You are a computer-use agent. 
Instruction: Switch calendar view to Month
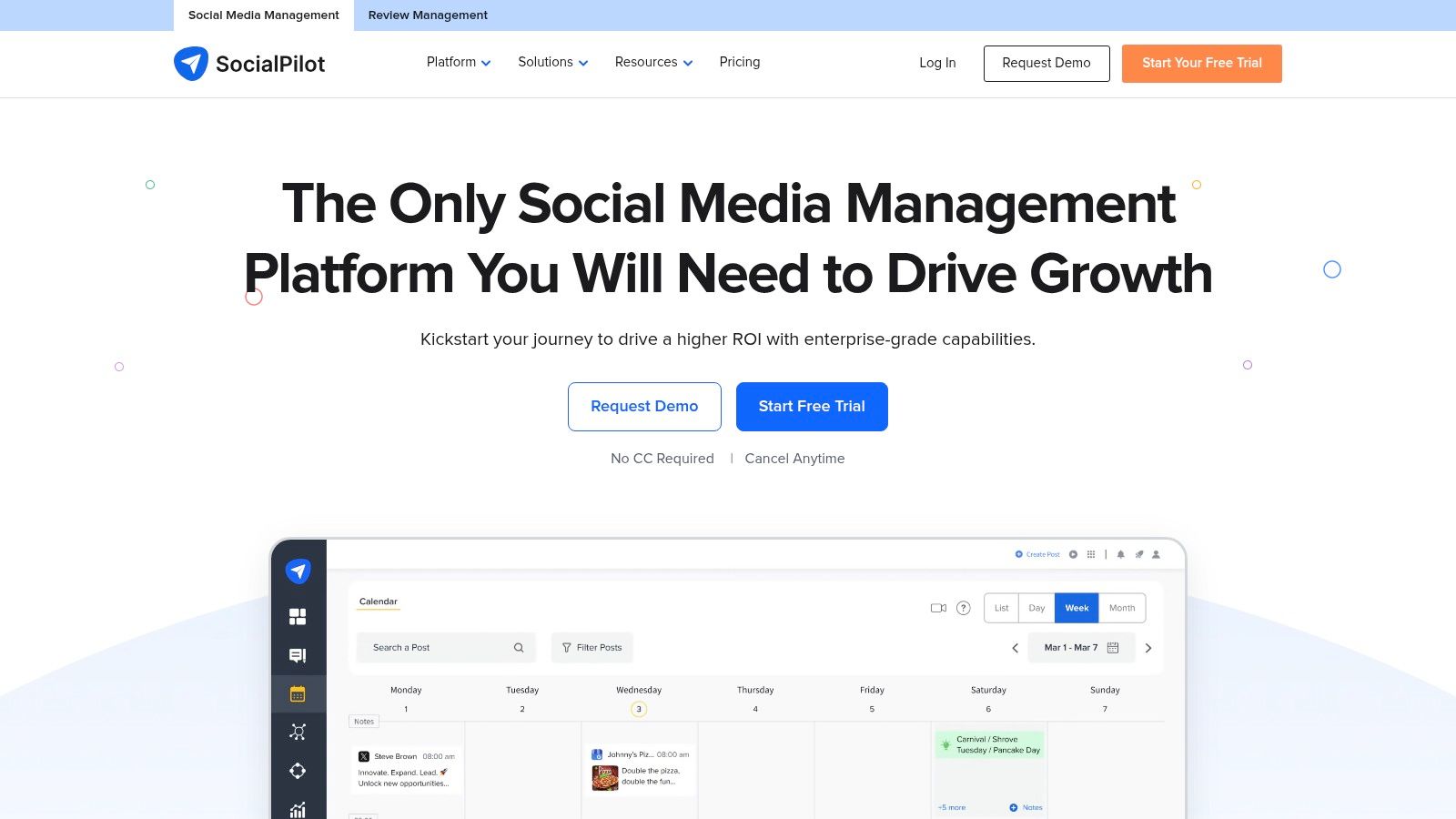tap(1122, 608)
